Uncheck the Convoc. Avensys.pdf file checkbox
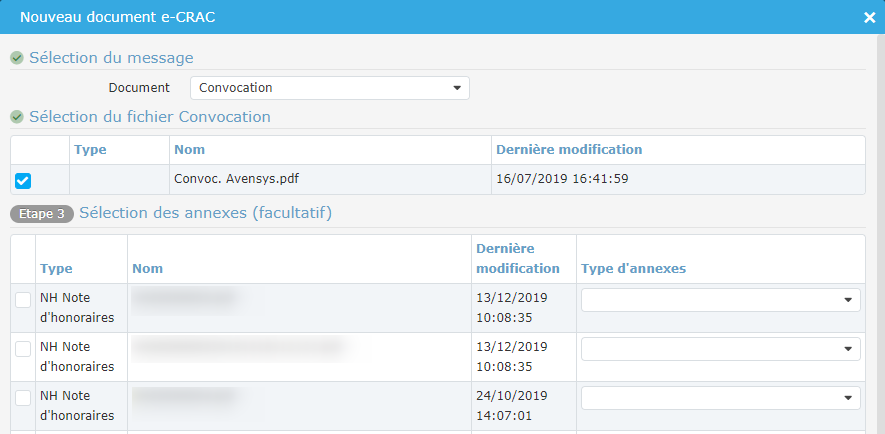 23,180
